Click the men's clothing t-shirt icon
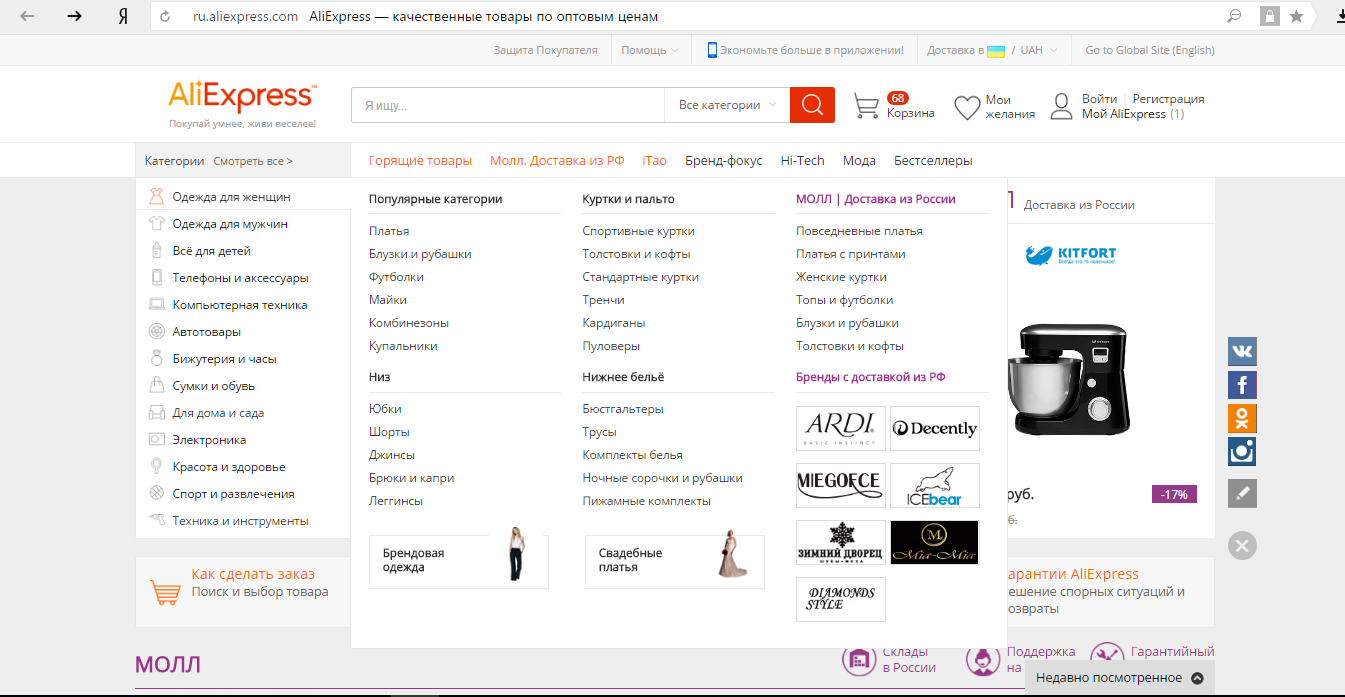 click(156, 224)
